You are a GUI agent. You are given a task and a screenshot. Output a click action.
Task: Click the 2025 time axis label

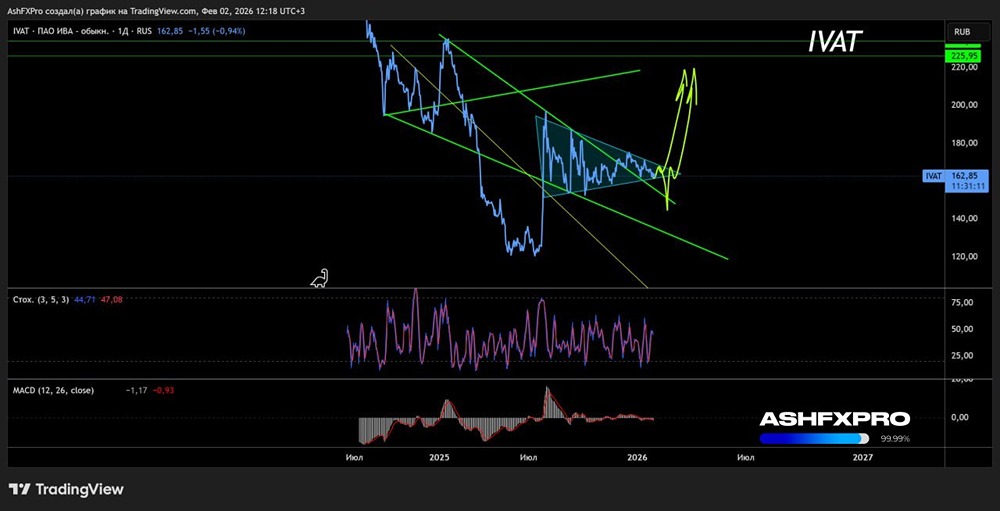tap(439, 457)
